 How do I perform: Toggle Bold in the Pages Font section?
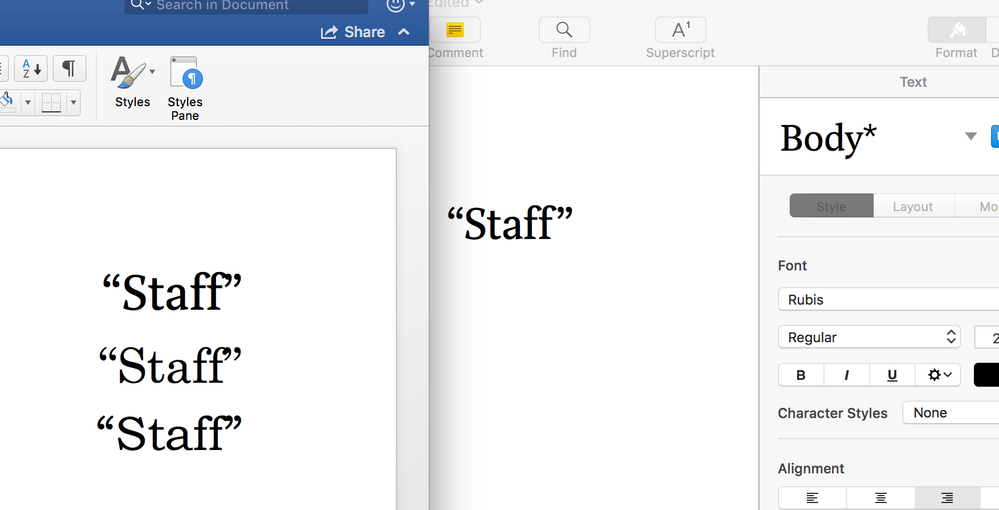coord(801,375)
